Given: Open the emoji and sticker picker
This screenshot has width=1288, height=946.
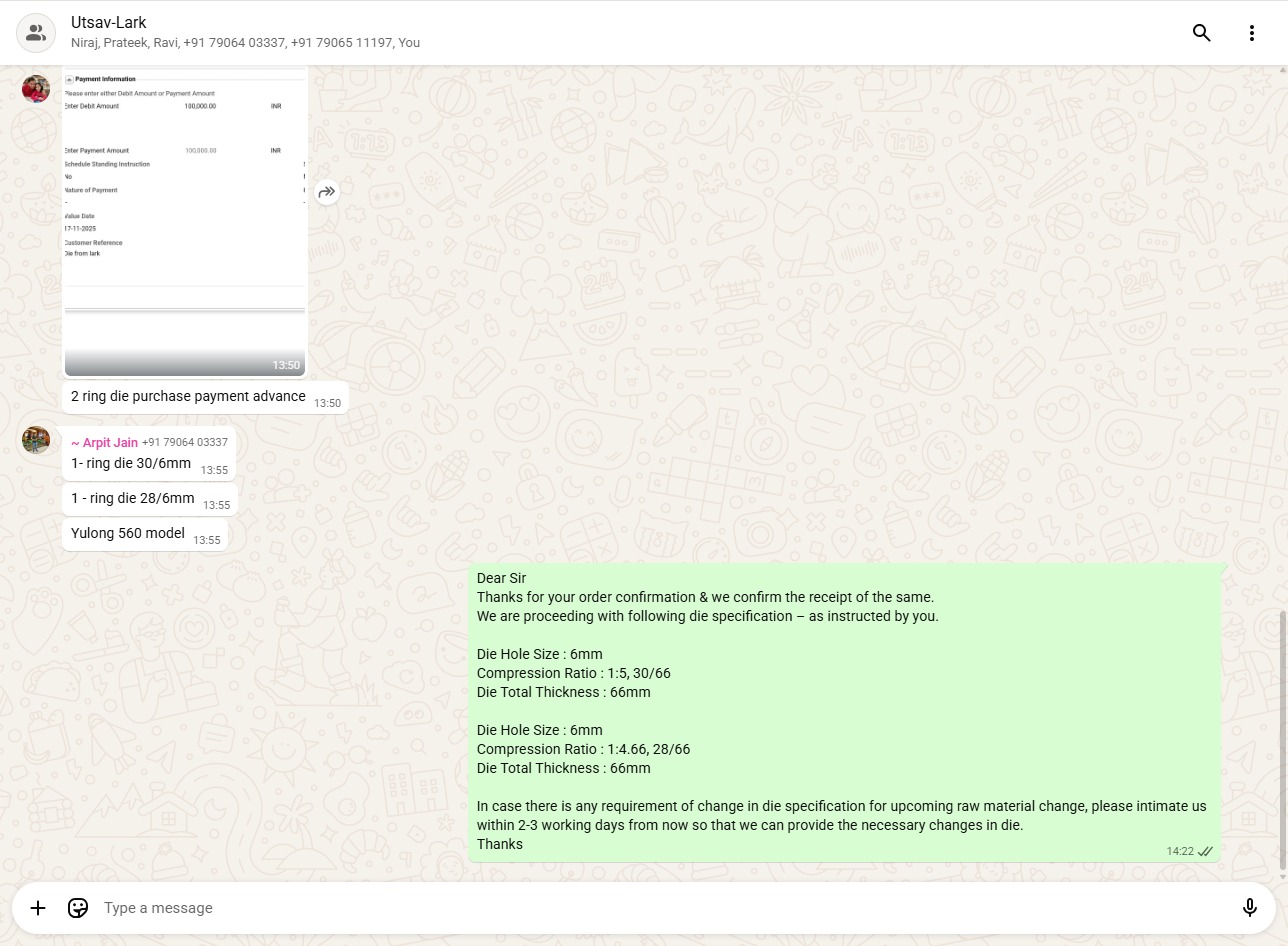Looking at the screenshot, I should click(x=78, y=908).
